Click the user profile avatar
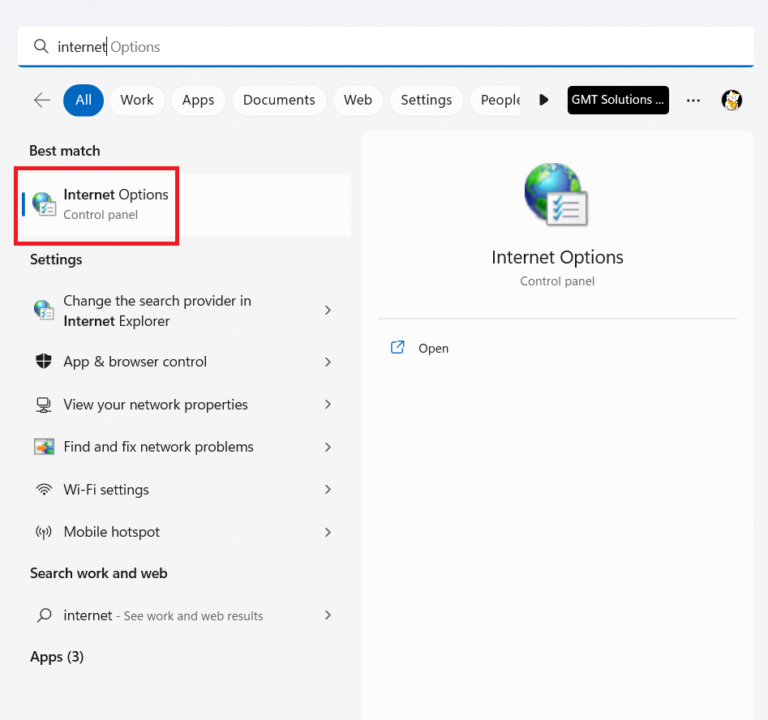This screenshot has height=720, width=768. pos(732,100)
